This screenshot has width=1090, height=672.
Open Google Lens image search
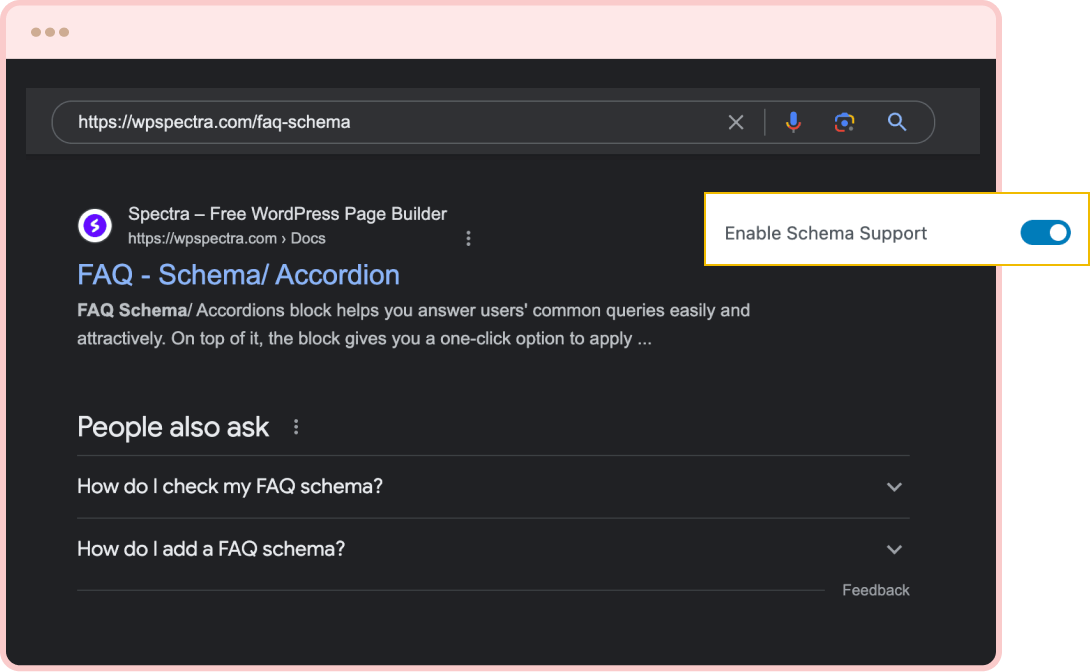[845, 122]
